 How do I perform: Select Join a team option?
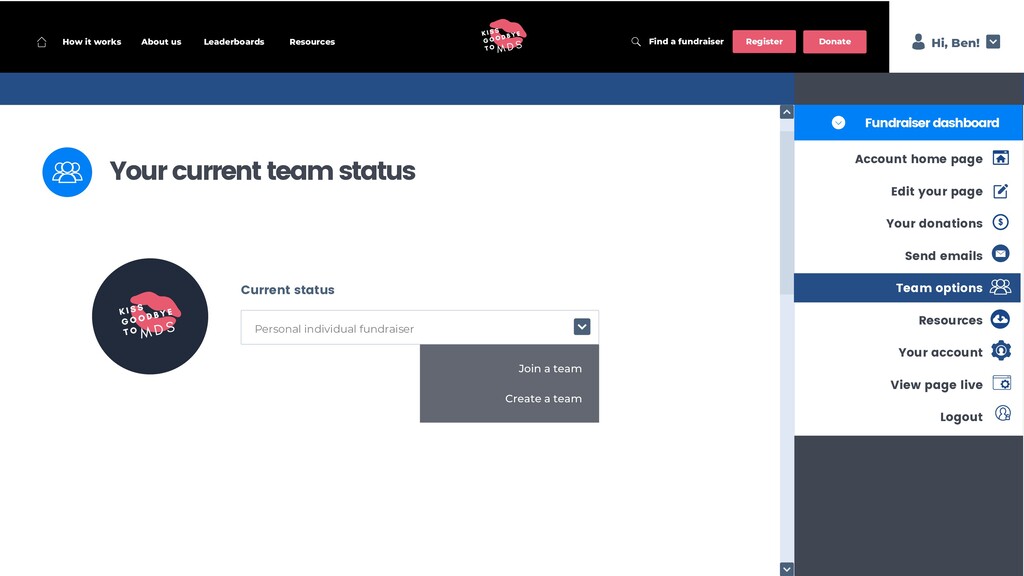550,368
